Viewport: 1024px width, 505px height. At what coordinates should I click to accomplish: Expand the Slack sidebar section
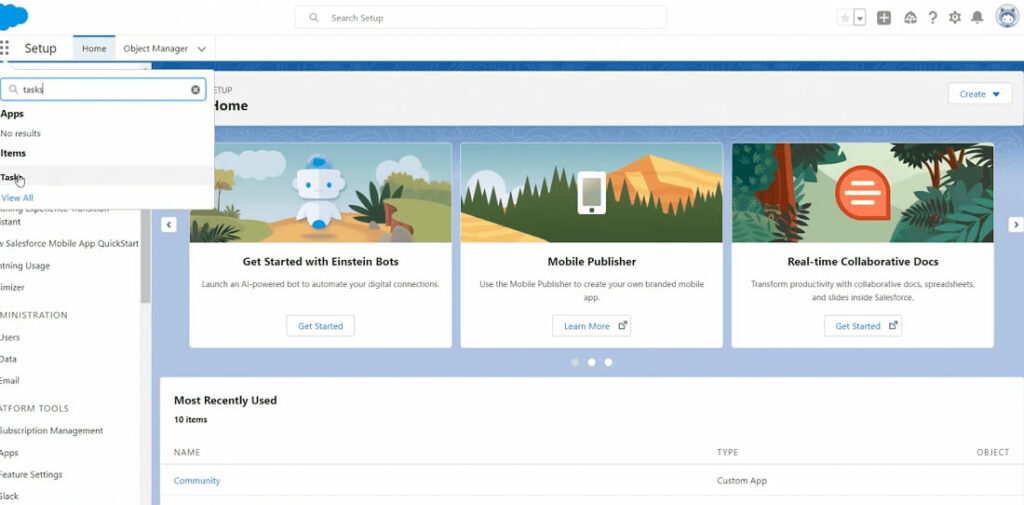click(9, 496)
